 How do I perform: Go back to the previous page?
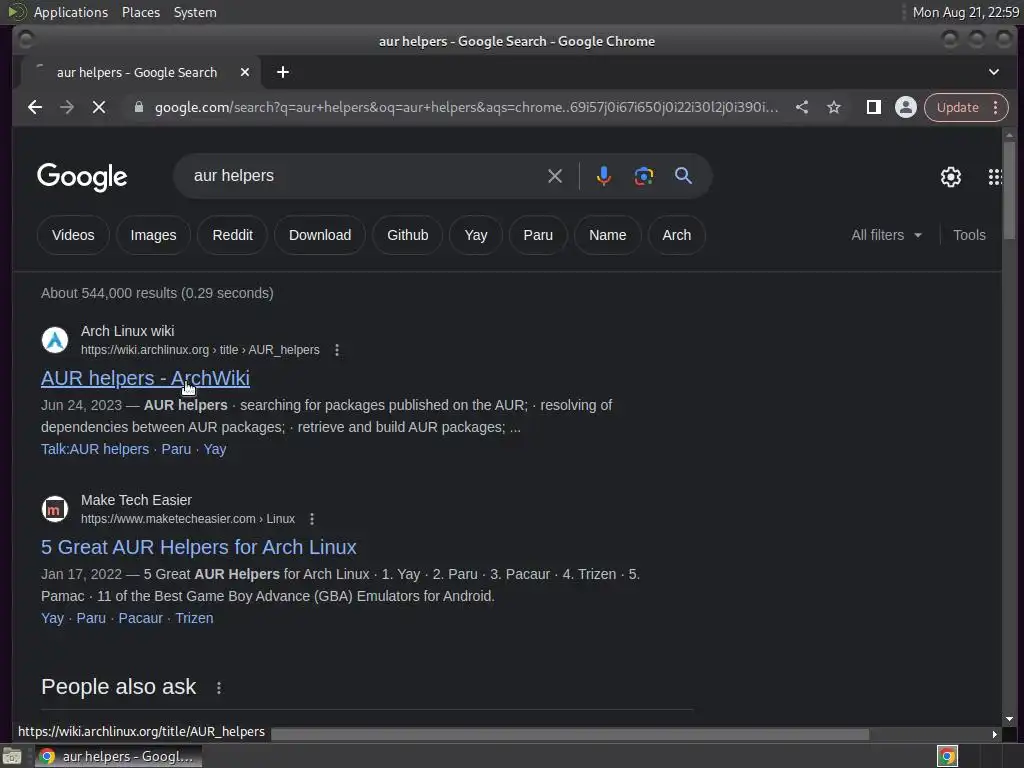tap(35, 107)
